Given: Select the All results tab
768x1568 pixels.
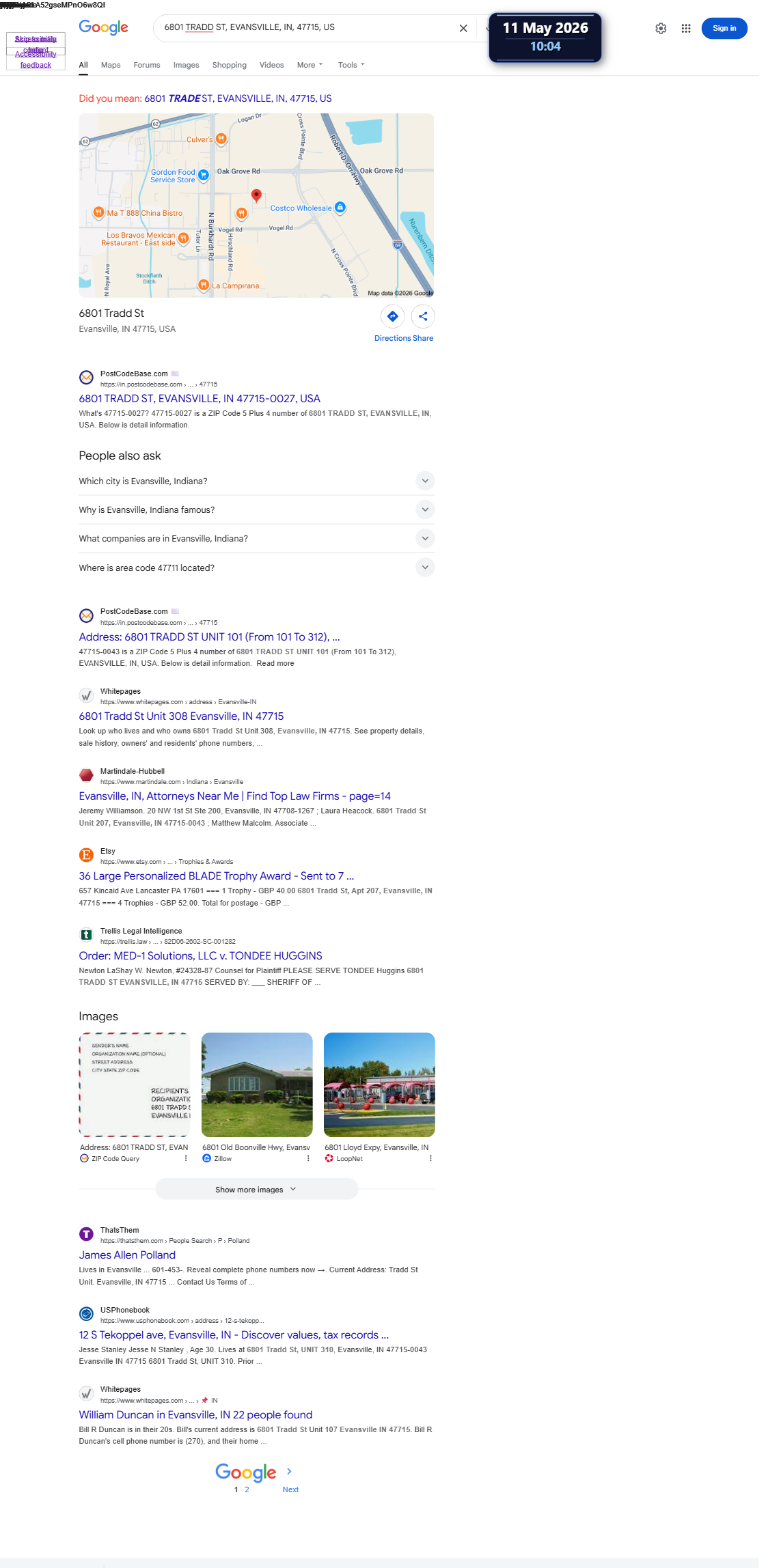Looking at the screenshot, I should tap(83, 65).
